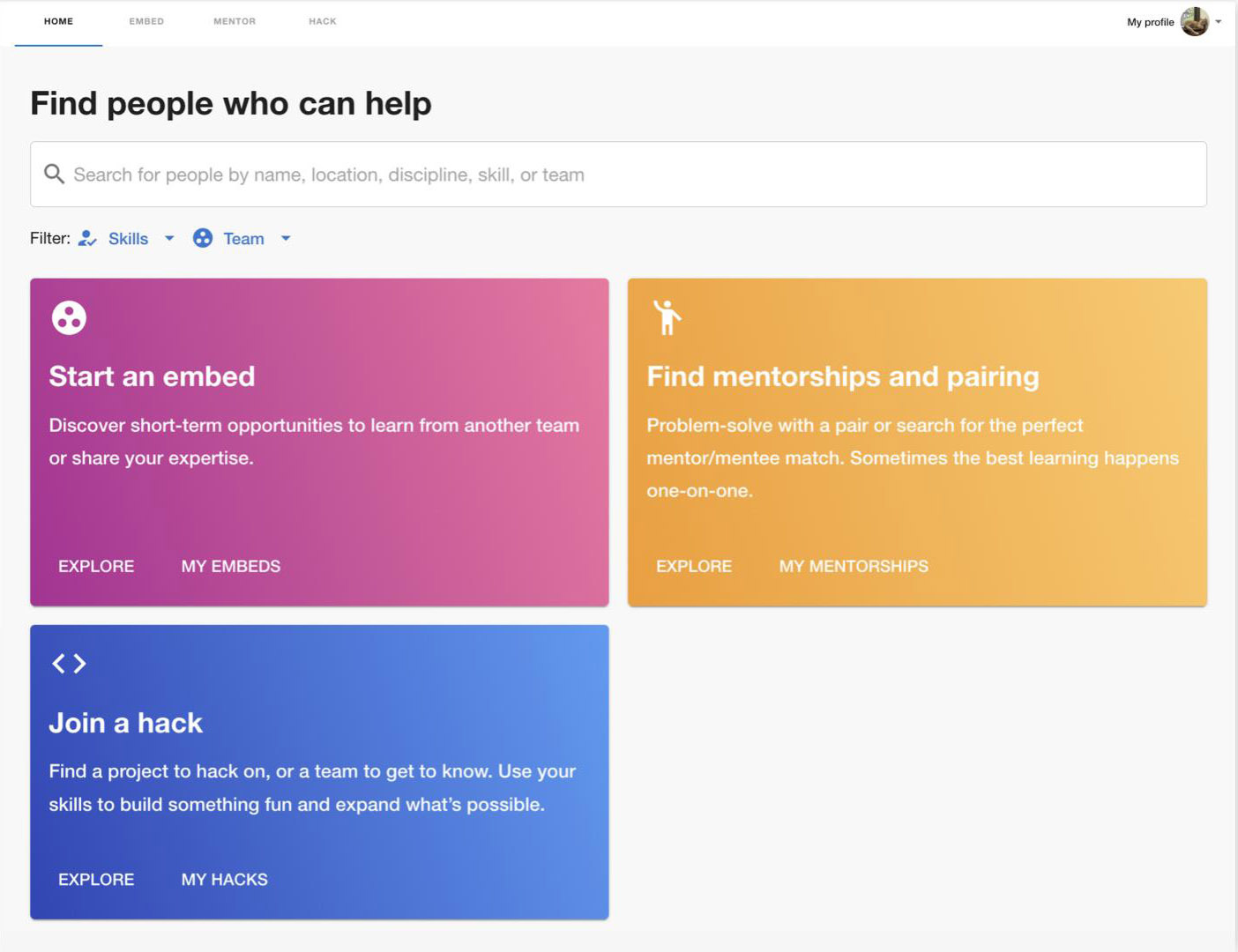Click the mentorship card person icon
Image resolution: width=1238 pixels, height=952 pixels.
point(667,317)
